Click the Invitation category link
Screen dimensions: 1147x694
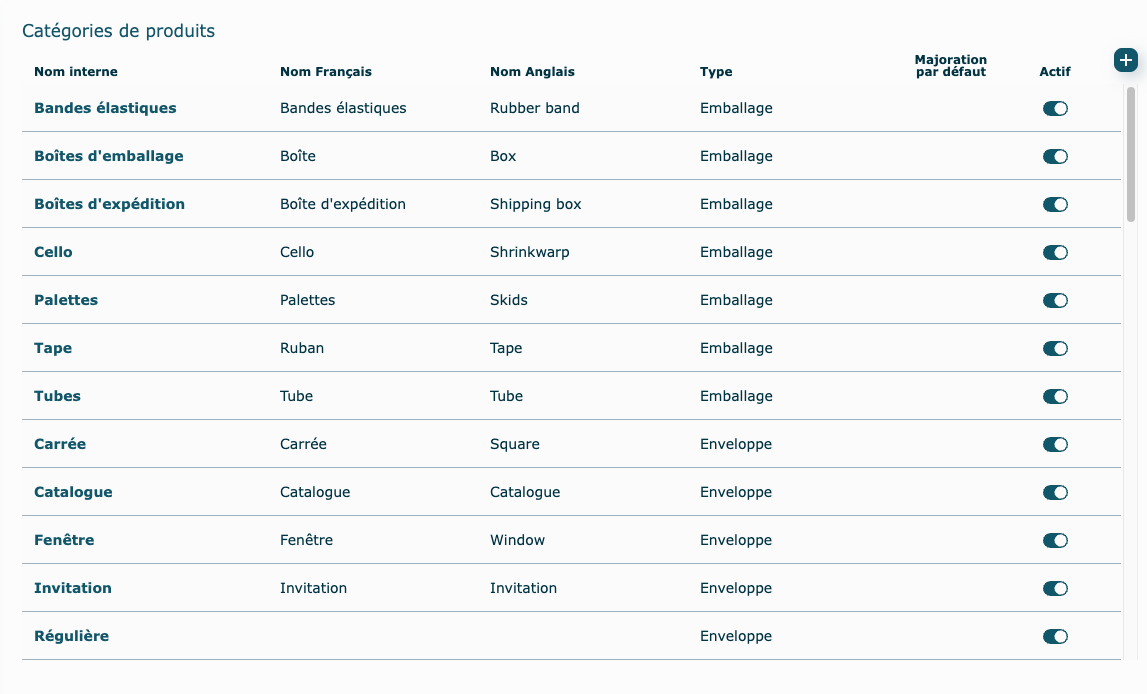pyautogui.click(x=73, y=588)
